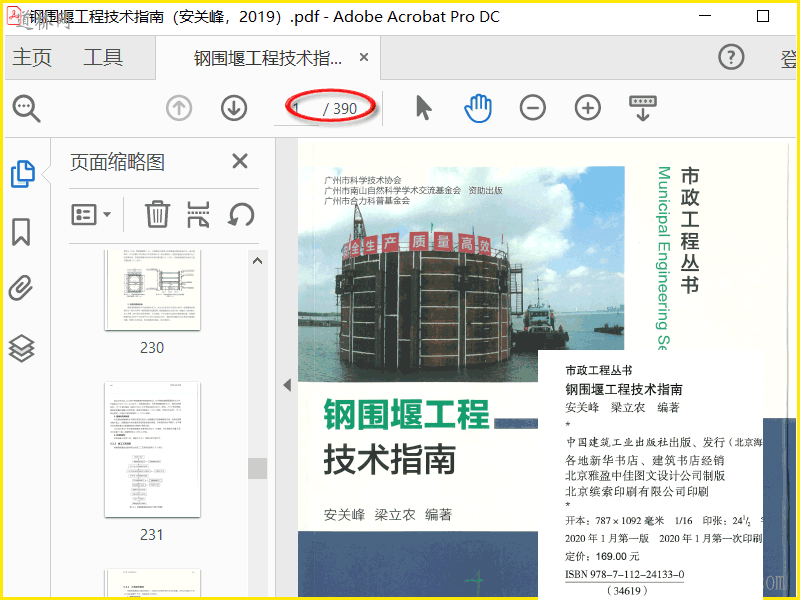Switch to the 主页 tab
The width and height of the screenshot is (800, 600).
tap(32, 57)
